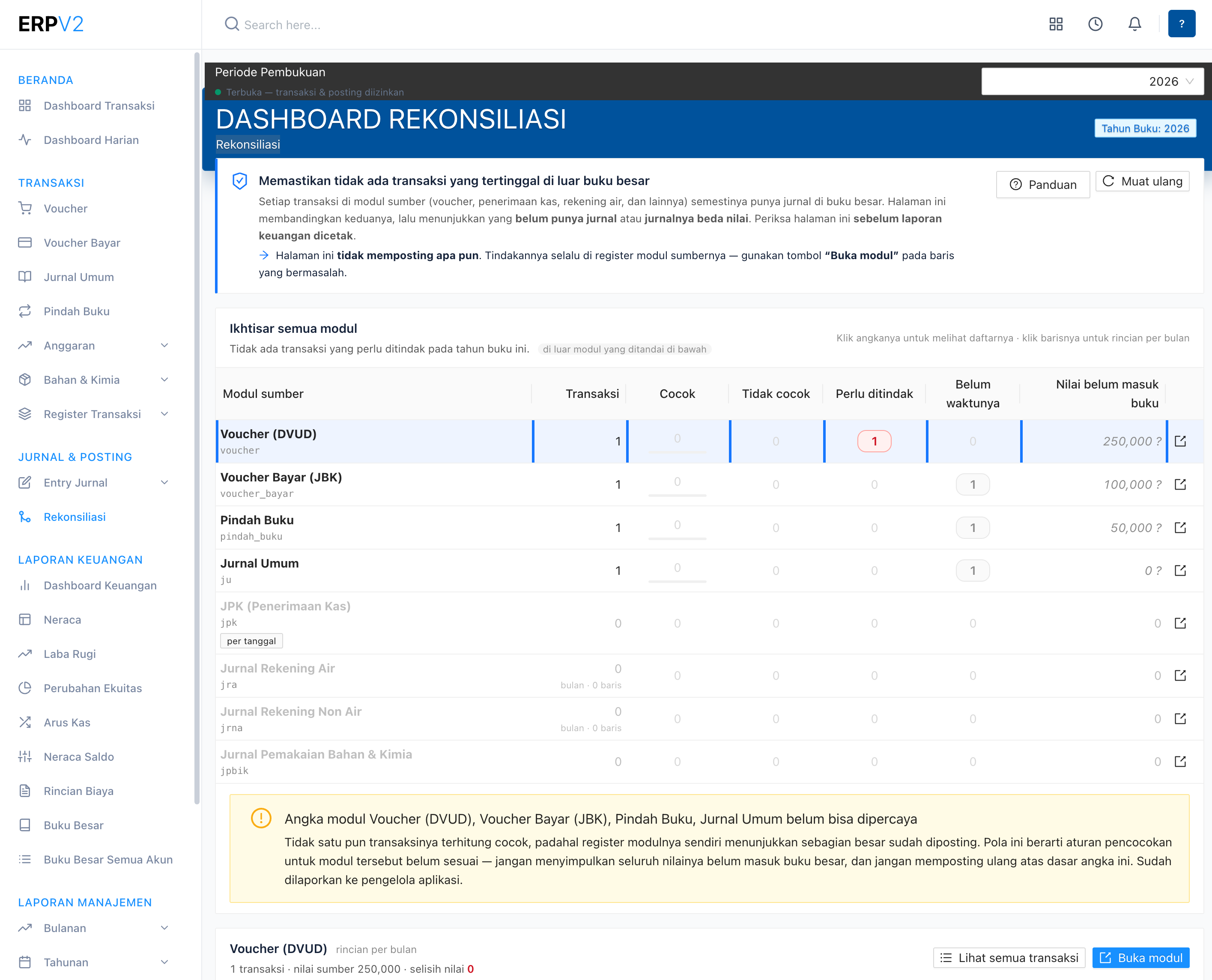Click the sidebar vertical scrollbar
The width and height of the screenshot is (1212, 980).
pos(197,427)
